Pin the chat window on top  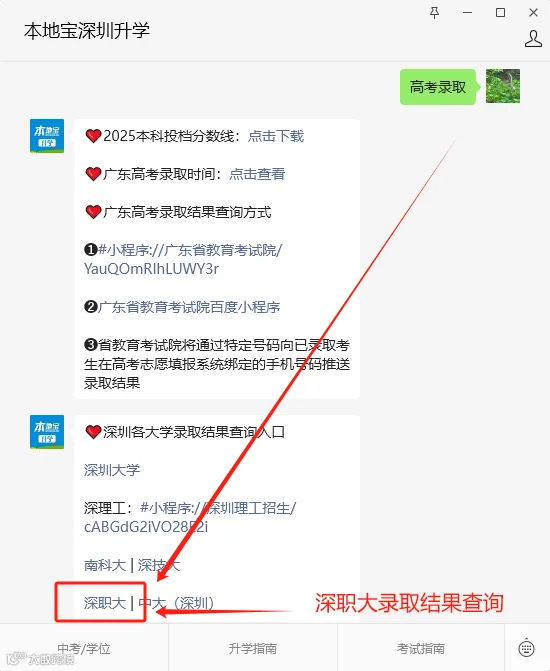(434, 13)
